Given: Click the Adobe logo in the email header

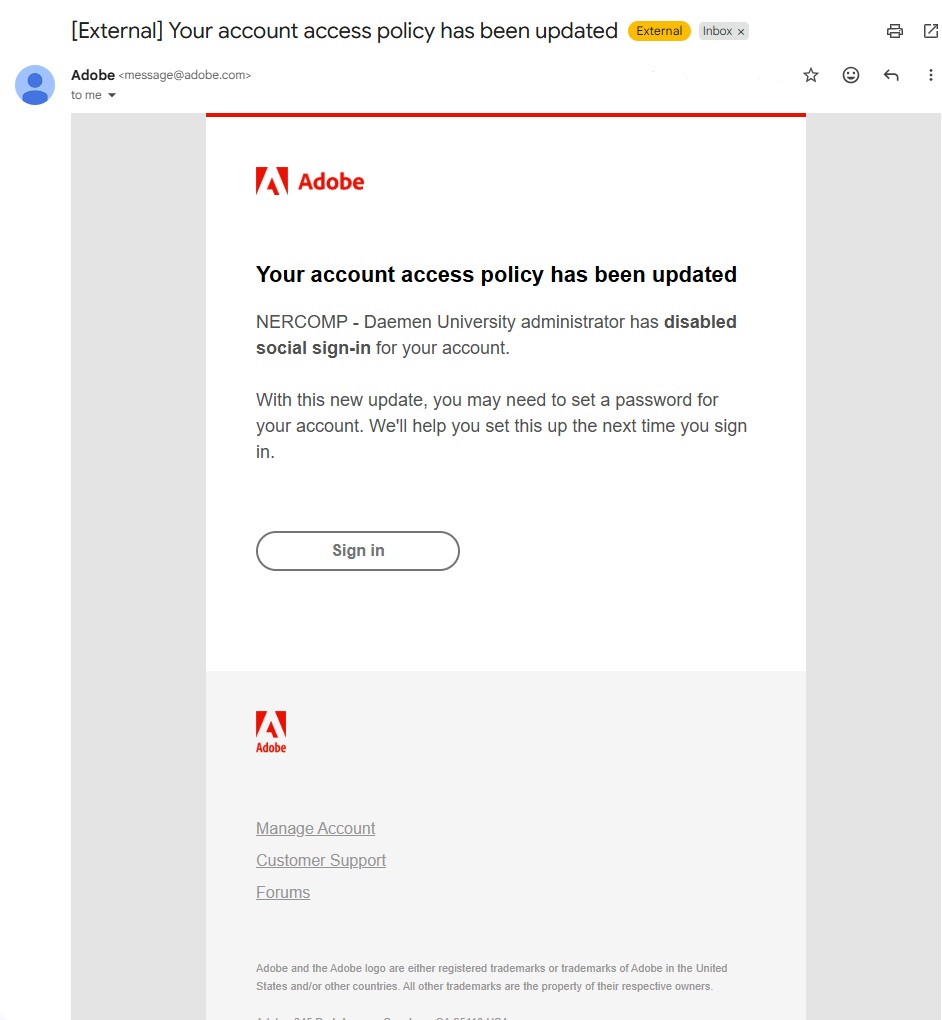Looking at the screenshot, I should point(310,181).
